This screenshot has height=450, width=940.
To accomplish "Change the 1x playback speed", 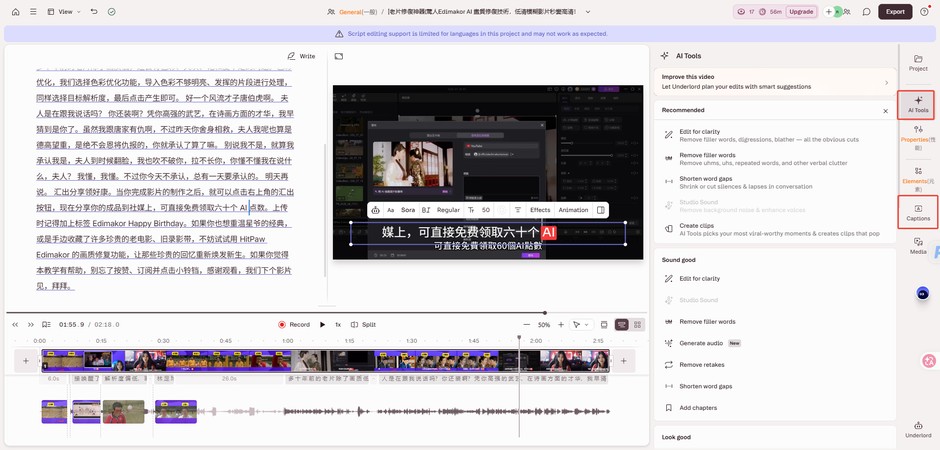I will [x=338, y=325].
